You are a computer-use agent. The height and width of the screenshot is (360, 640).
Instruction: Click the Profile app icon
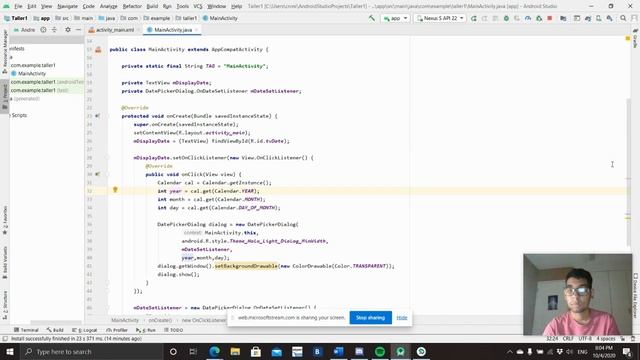pyautogui.click(x=528, y=18)
